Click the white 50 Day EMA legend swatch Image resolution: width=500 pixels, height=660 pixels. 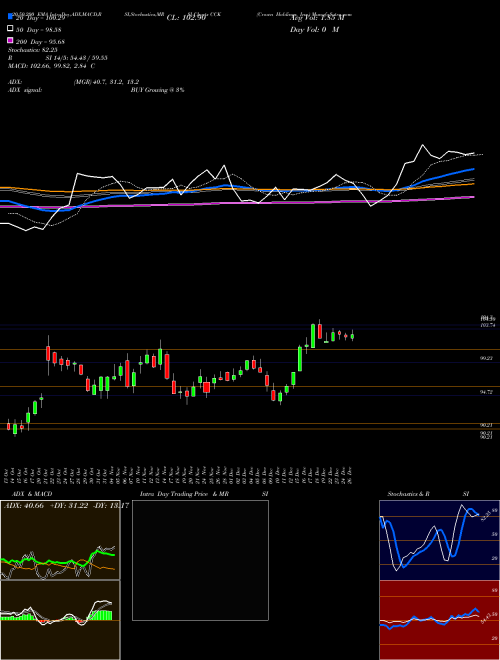point(10,29)
